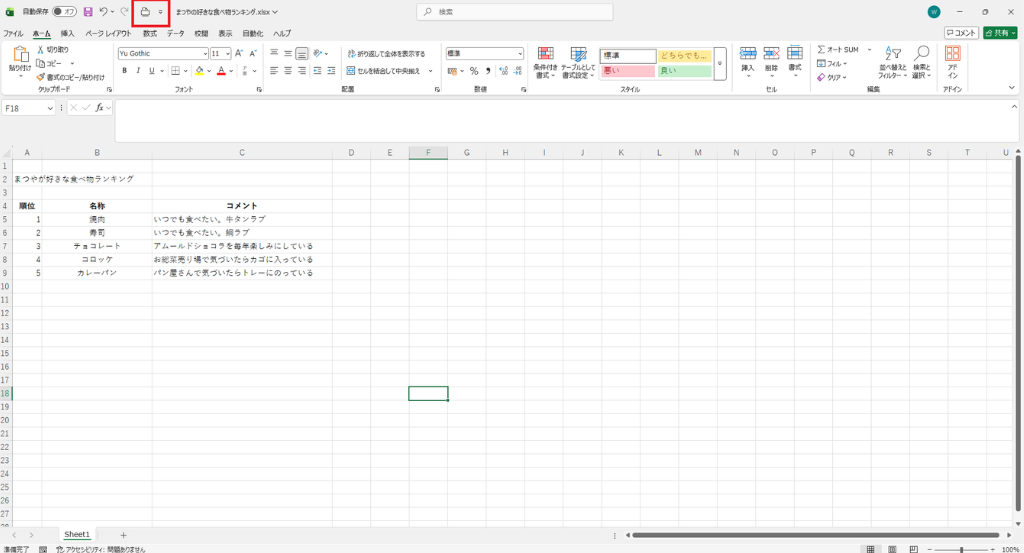Click the Share (共有) button

pos(1000,33)
